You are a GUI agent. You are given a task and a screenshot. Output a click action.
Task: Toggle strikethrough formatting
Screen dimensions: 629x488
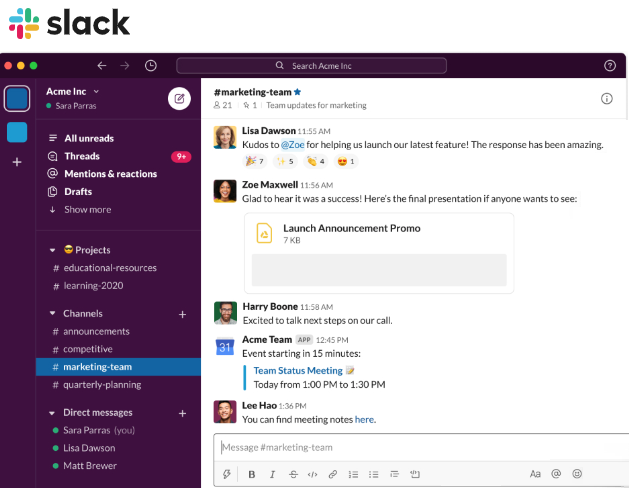click(293, 474)
